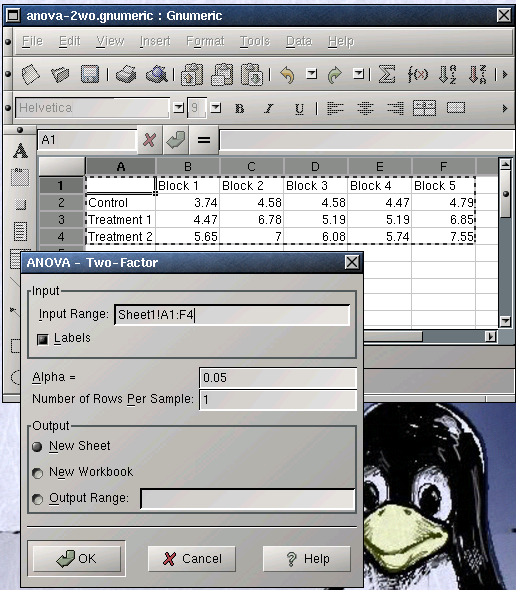This screenshot has height=590, width=516.
Task: Toggle Bold formatting button
Action: tap(239, 108)
